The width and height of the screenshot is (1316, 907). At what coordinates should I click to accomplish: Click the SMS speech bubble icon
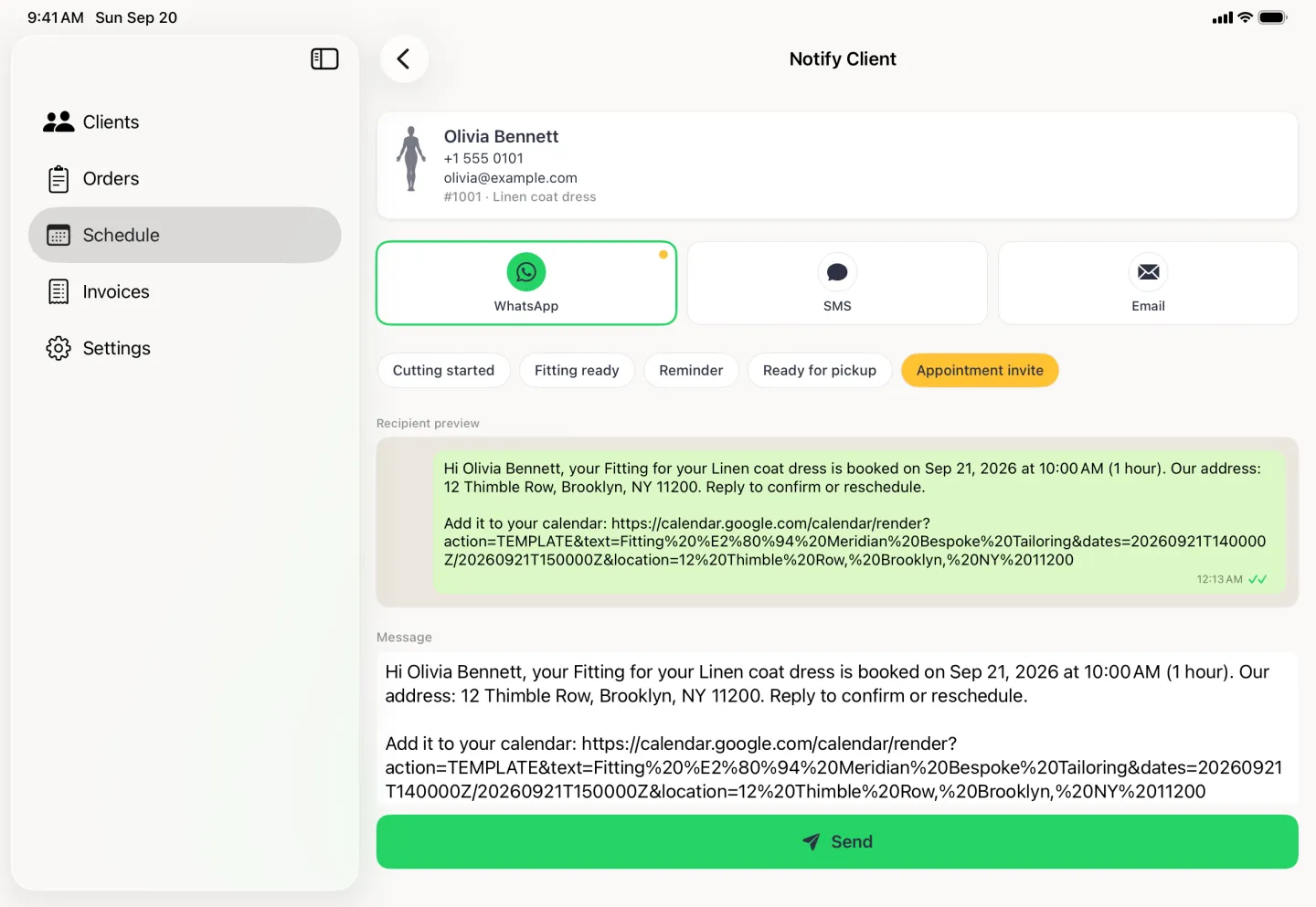tap(837, 272)
